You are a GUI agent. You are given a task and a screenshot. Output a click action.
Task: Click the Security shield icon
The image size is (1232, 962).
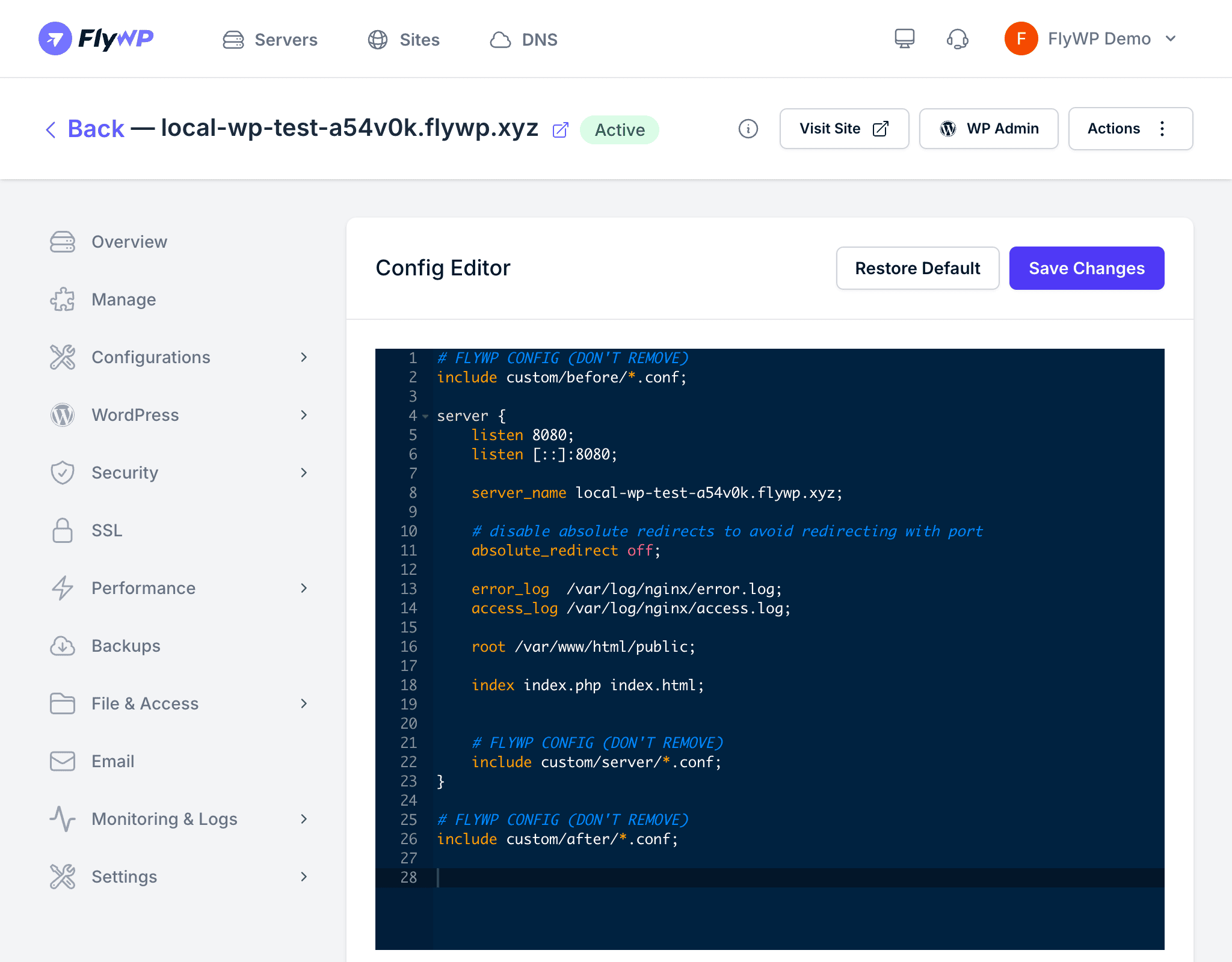tap(63, 473)
